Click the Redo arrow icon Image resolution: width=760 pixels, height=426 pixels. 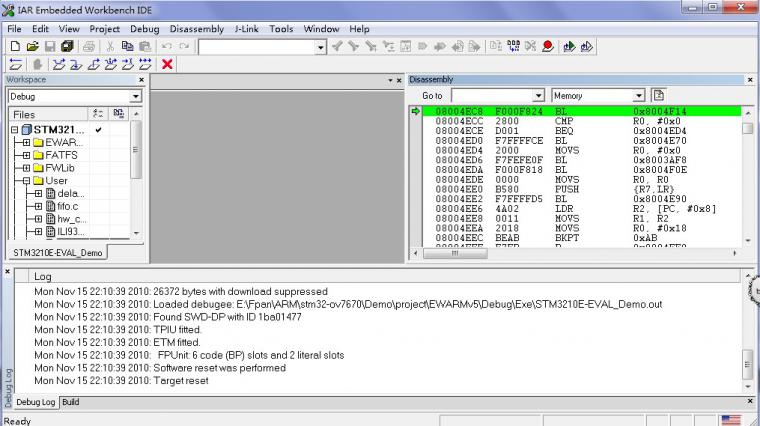[184, 47]
